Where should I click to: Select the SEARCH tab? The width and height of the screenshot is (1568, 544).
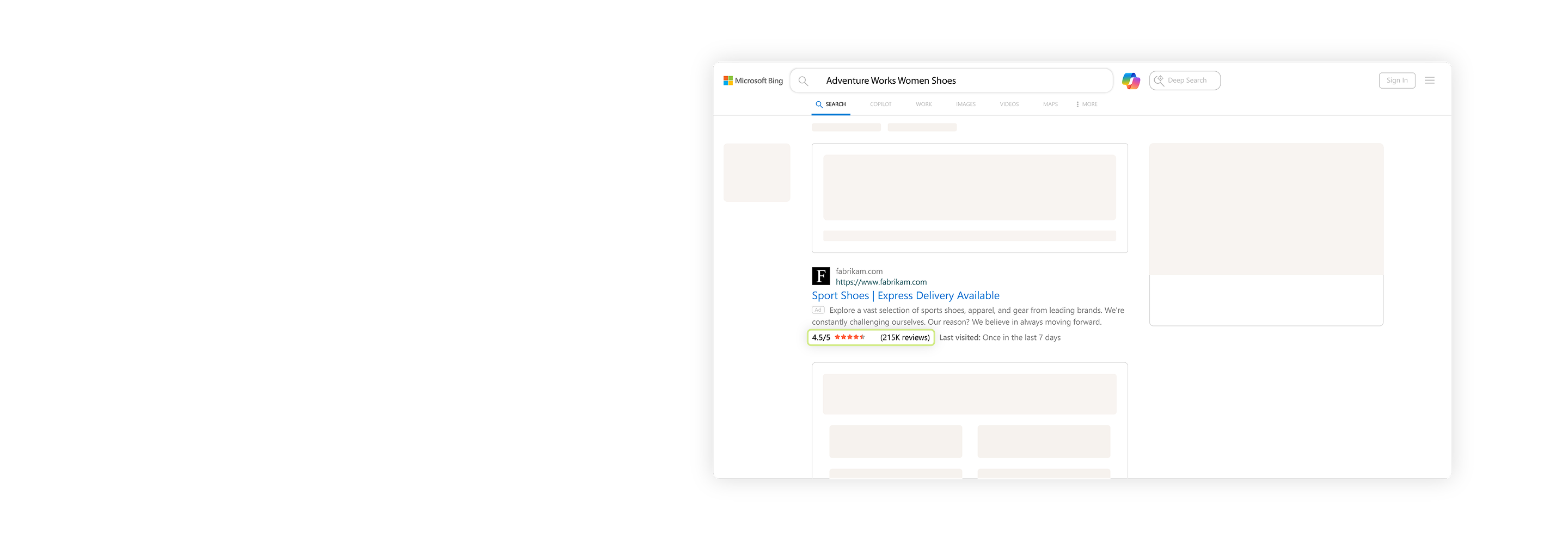coord(831,104)
